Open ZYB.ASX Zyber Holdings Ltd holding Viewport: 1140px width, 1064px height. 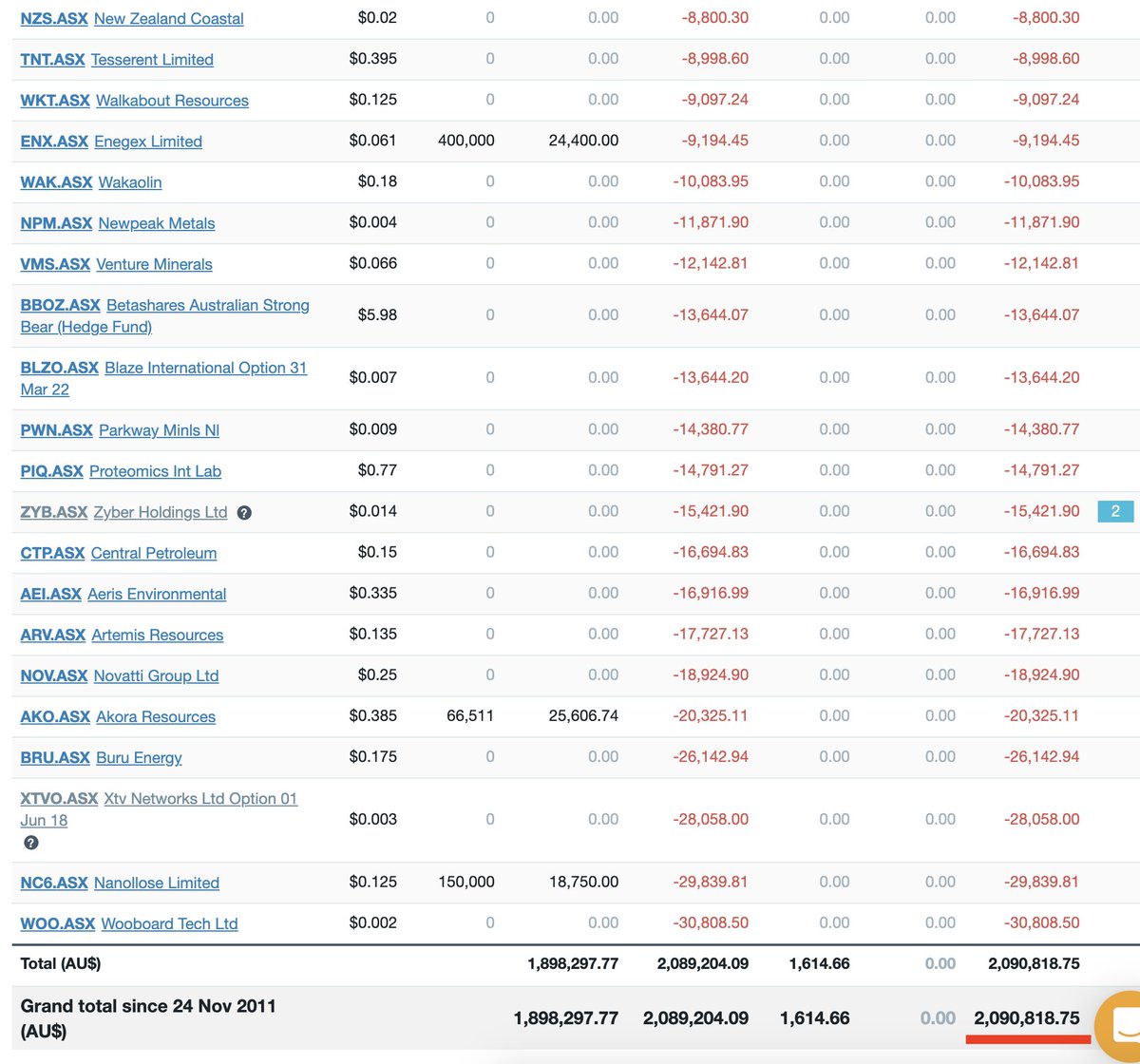pyautogui.click(x=123, y=511)
